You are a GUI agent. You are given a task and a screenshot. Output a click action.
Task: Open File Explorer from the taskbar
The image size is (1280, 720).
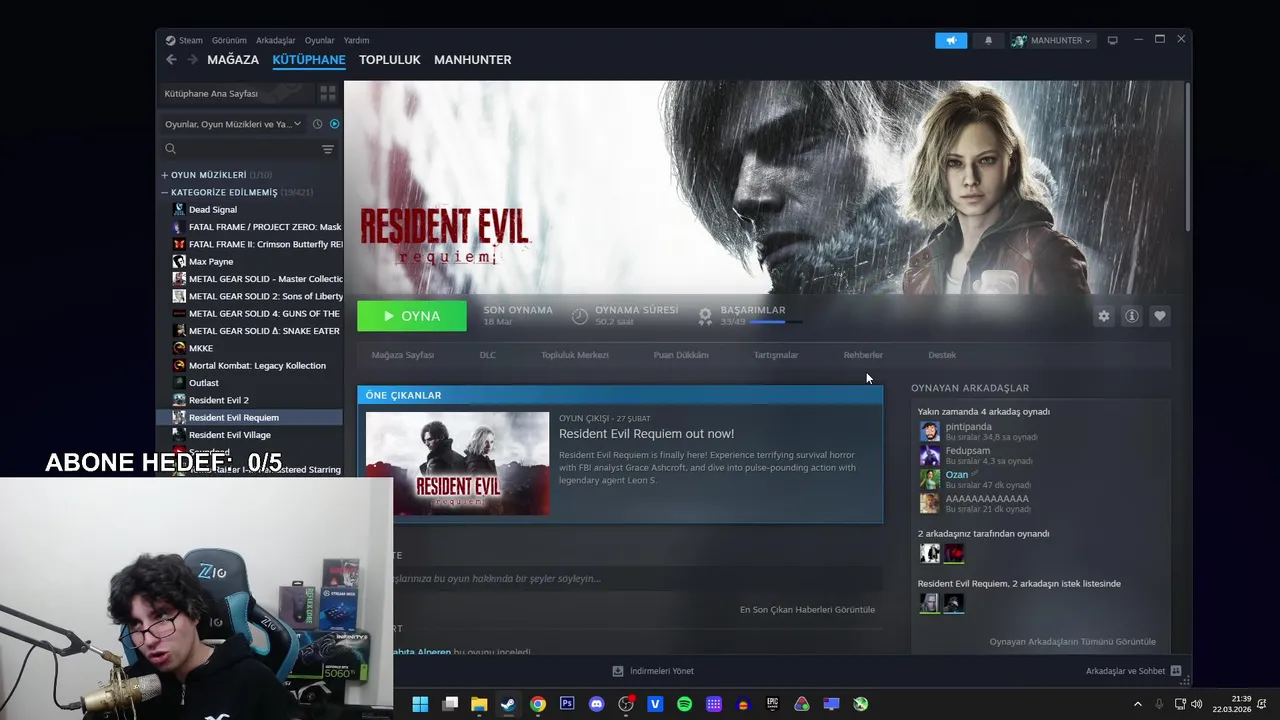click(x=479, y=704)
